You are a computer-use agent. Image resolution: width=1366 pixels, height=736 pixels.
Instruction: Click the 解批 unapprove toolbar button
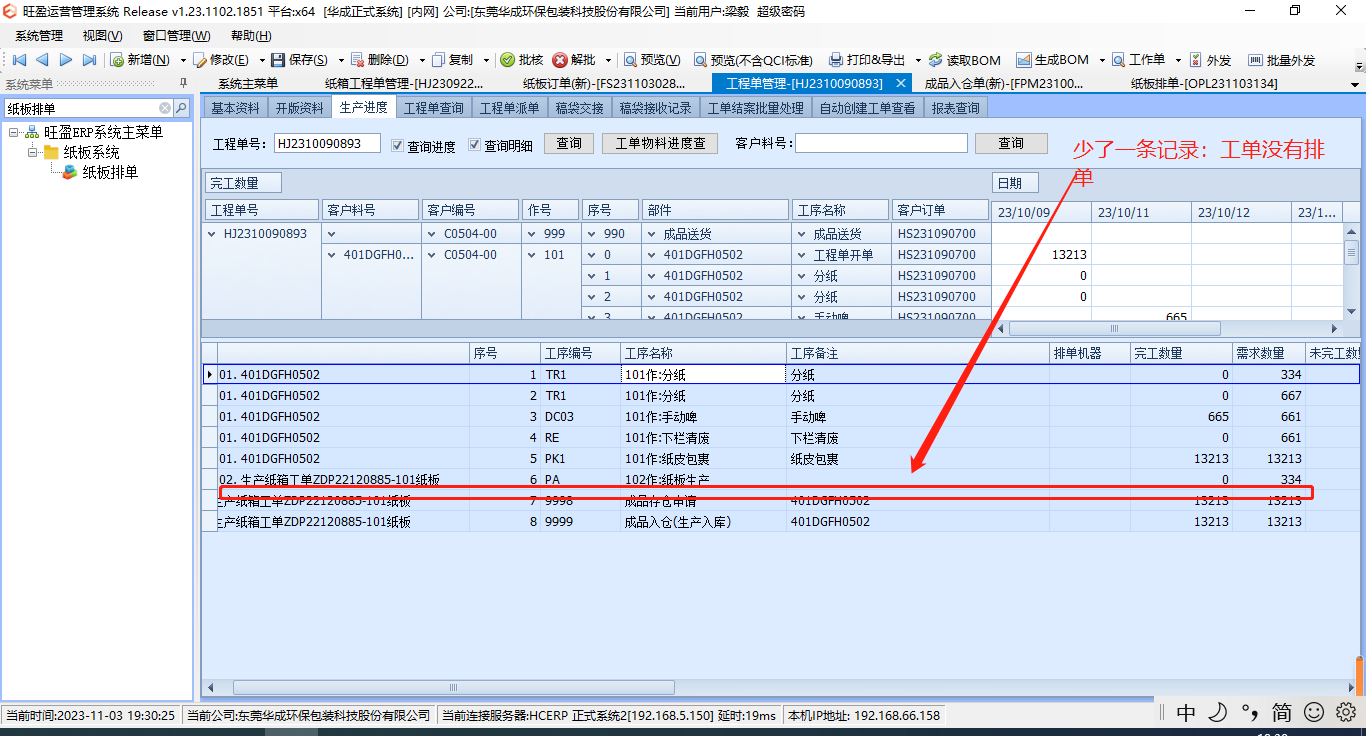575,60
